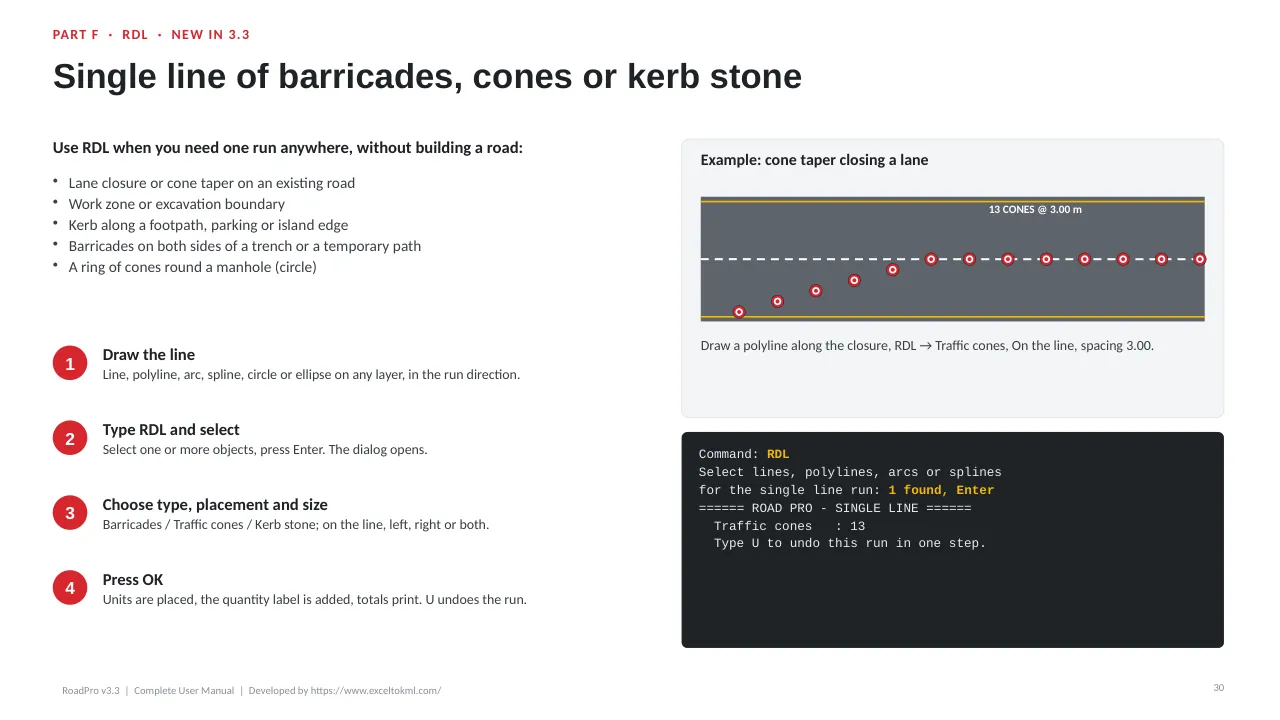Click the page number 30
The image size is (1280, 720).
[1218, 688]
